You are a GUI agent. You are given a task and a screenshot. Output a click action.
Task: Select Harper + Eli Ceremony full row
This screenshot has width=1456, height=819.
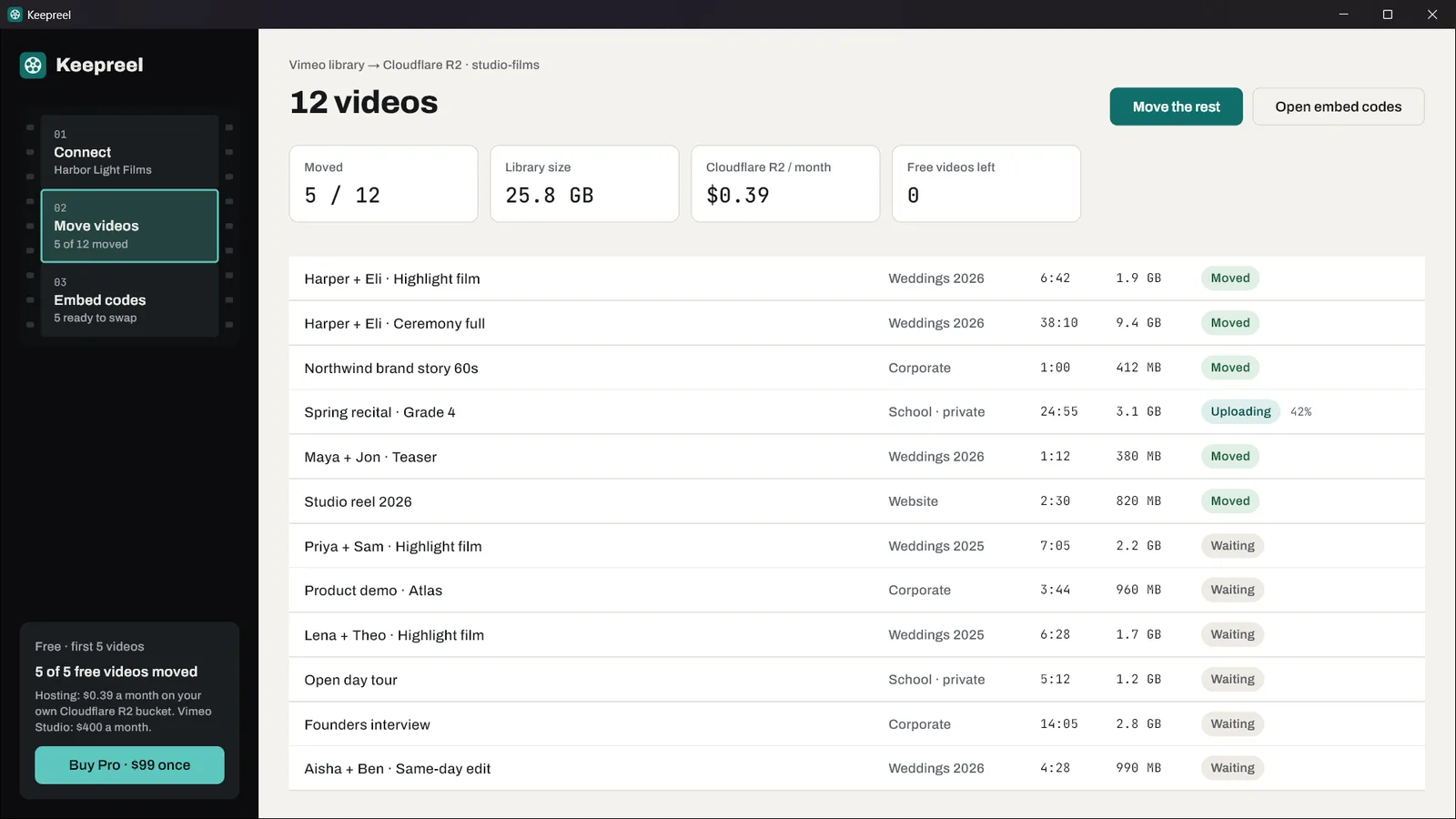point(856,323)
